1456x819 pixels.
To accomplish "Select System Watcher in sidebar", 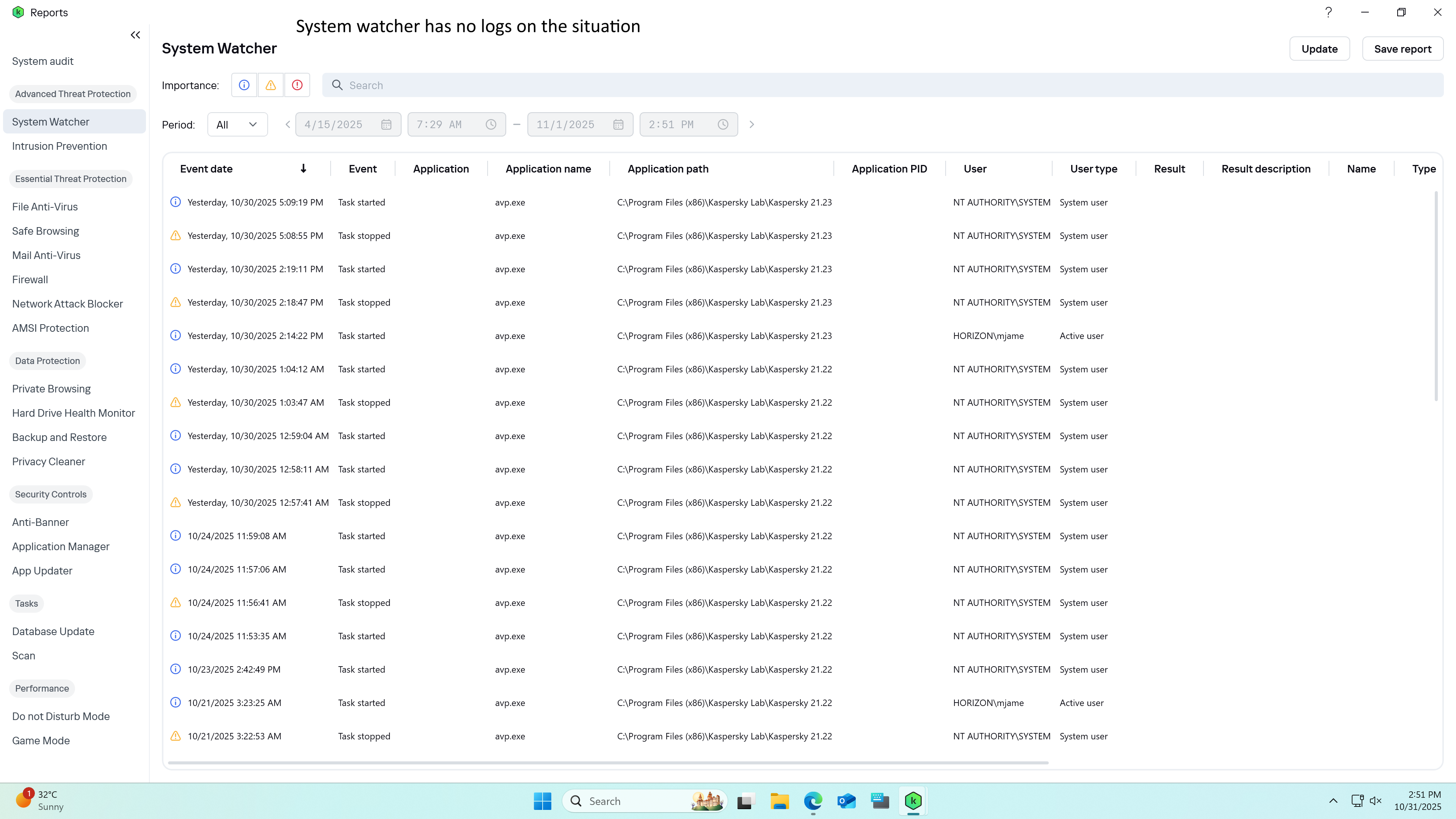I will pos(74,121).
